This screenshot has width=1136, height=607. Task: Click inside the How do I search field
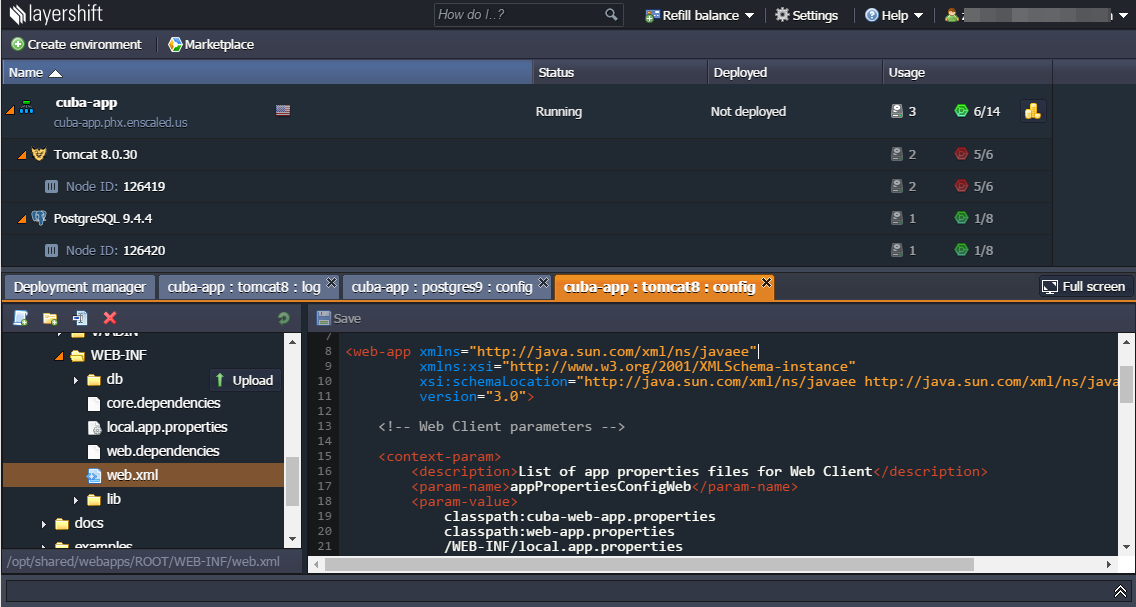519,14
